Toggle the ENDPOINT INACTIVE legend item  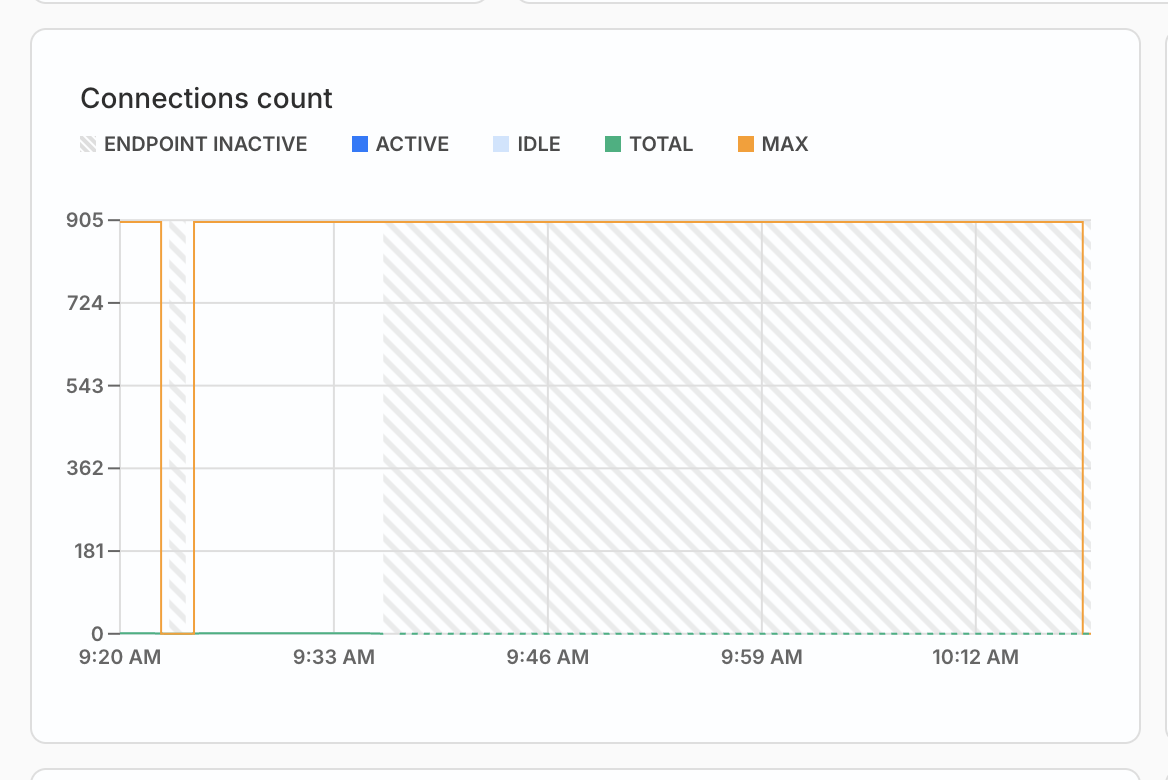(194, 144)
